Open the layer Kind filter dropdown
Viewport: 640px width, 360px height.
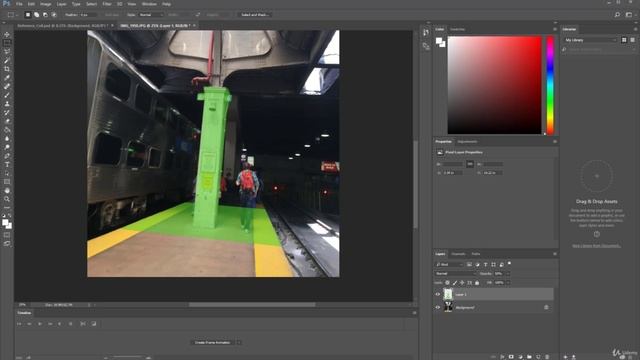pyautogui.click(x=449, y=264)
